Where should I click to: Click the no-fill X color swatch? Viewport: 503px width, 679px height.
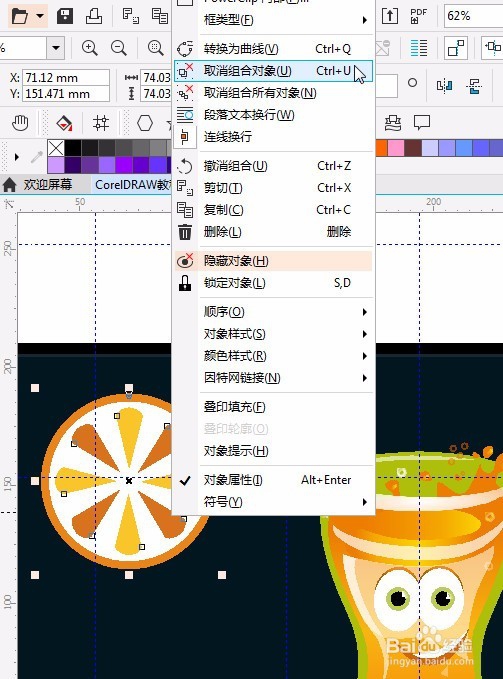coord(56,148)
